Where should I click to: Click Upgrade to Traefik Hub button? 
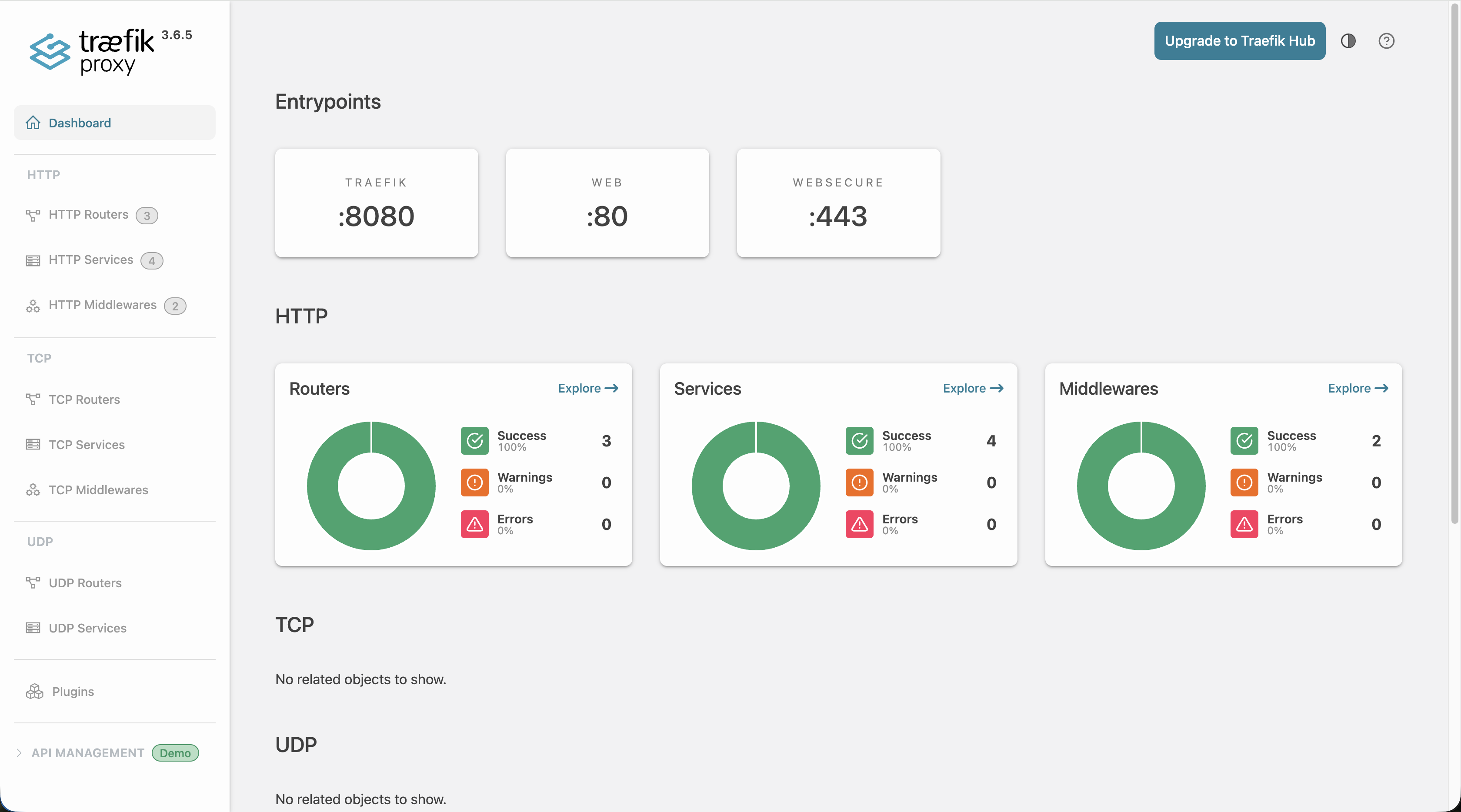coord(1239,41)
